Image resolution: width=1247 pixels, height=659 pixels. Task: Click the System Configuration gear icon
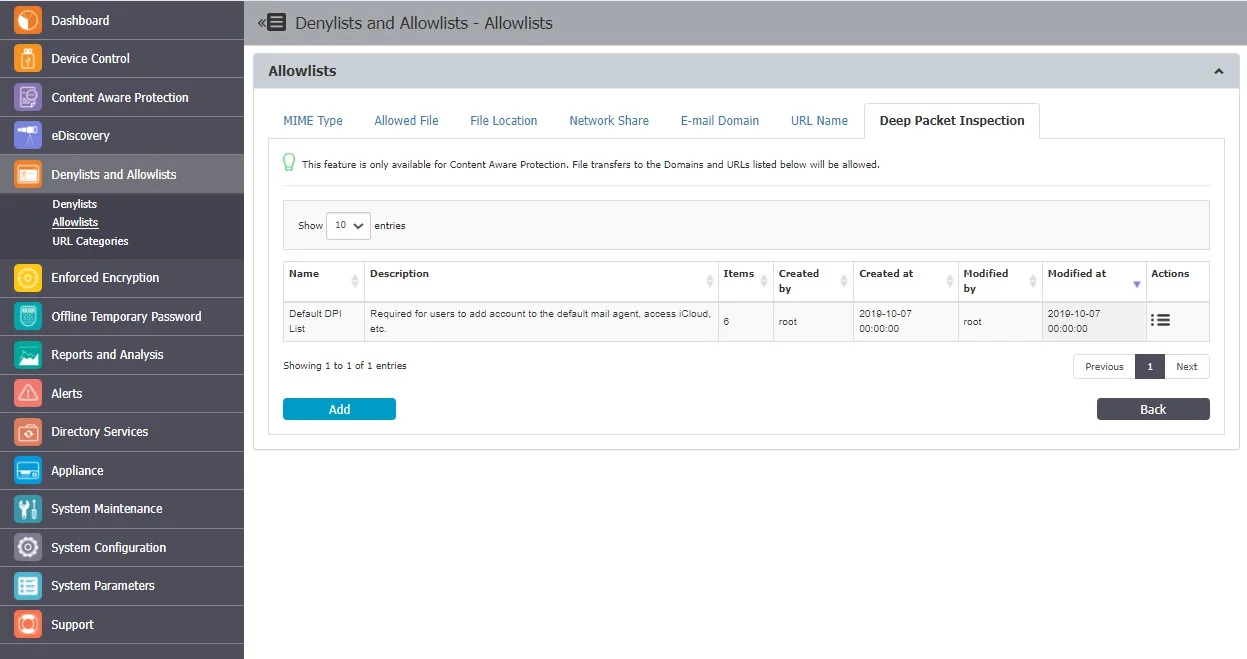(28, 547)
